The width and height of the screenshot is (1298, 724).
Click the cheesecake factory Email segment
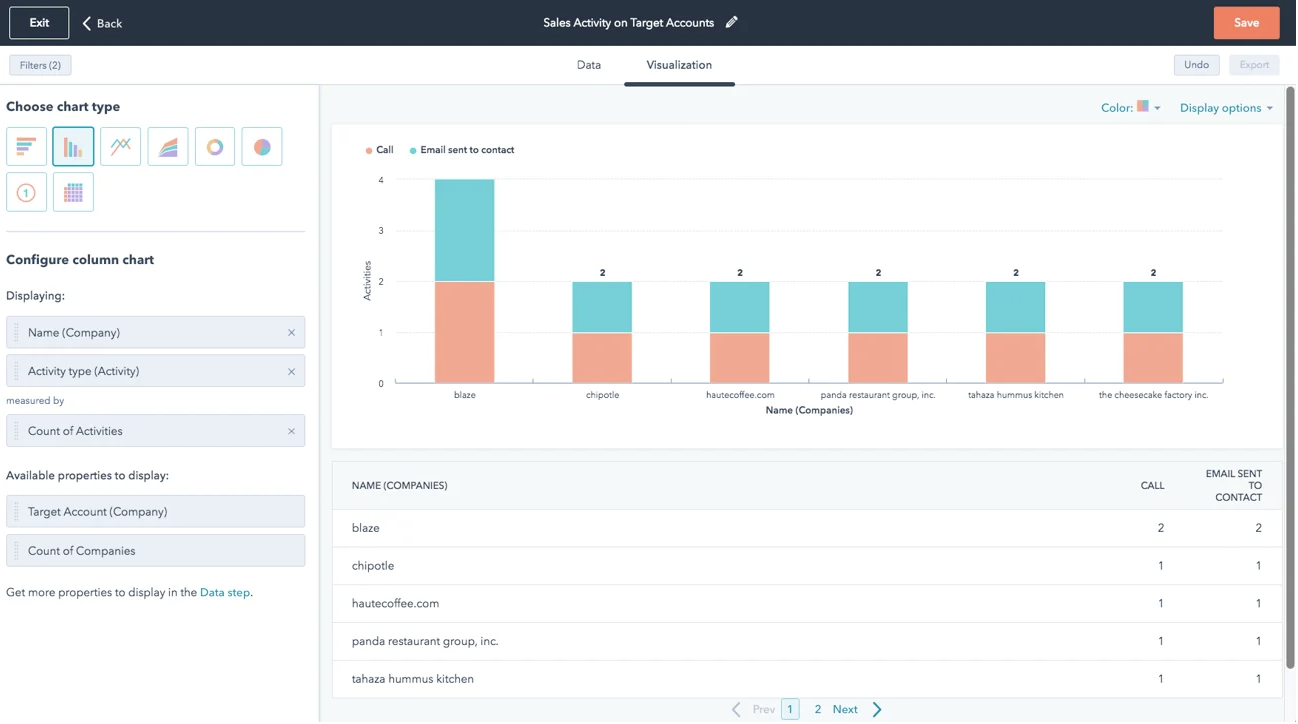[x=1153, y=307]
